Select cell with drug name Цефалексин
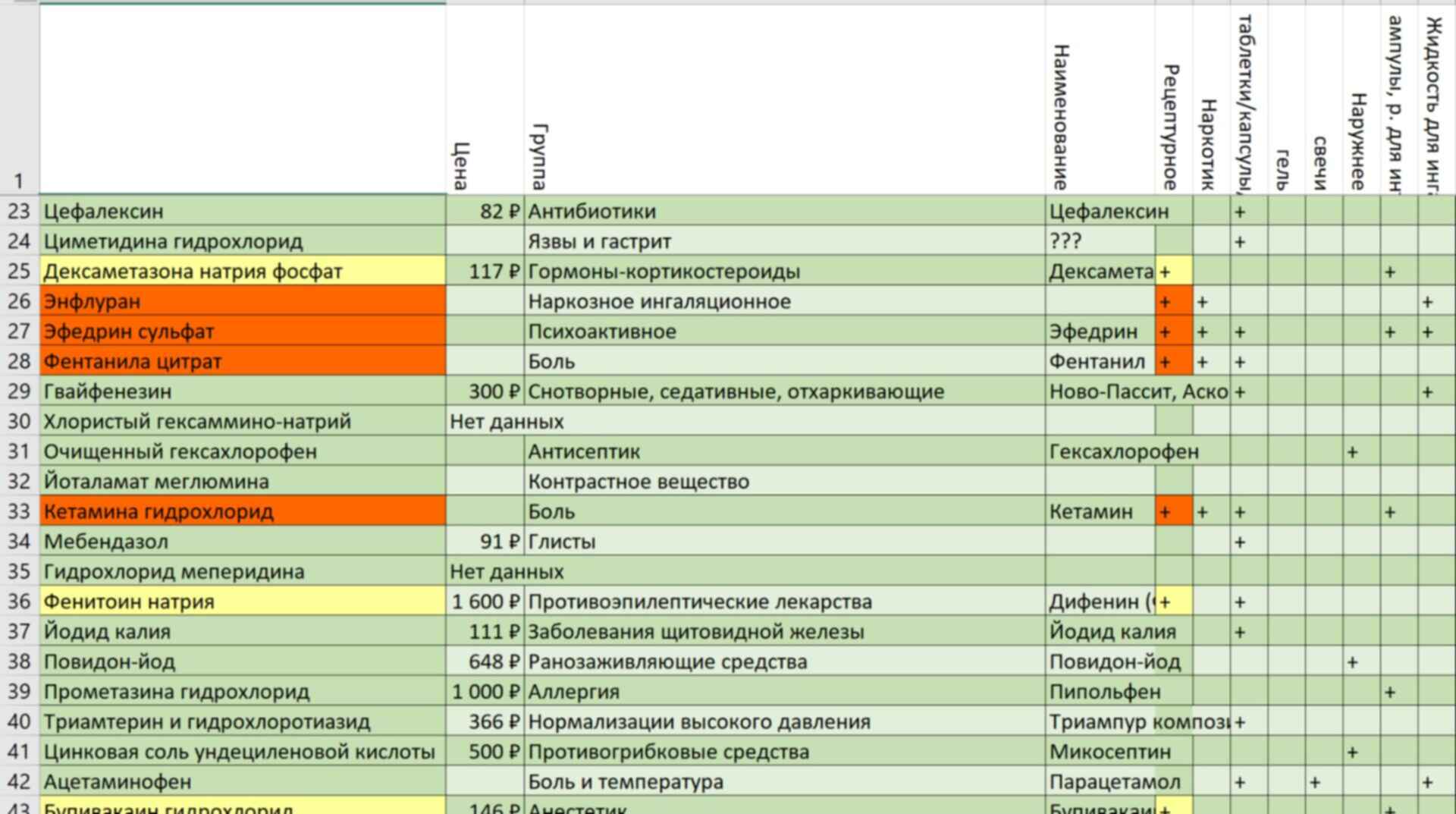Screen dimensions: 1456x814 [x=243, y=211]
